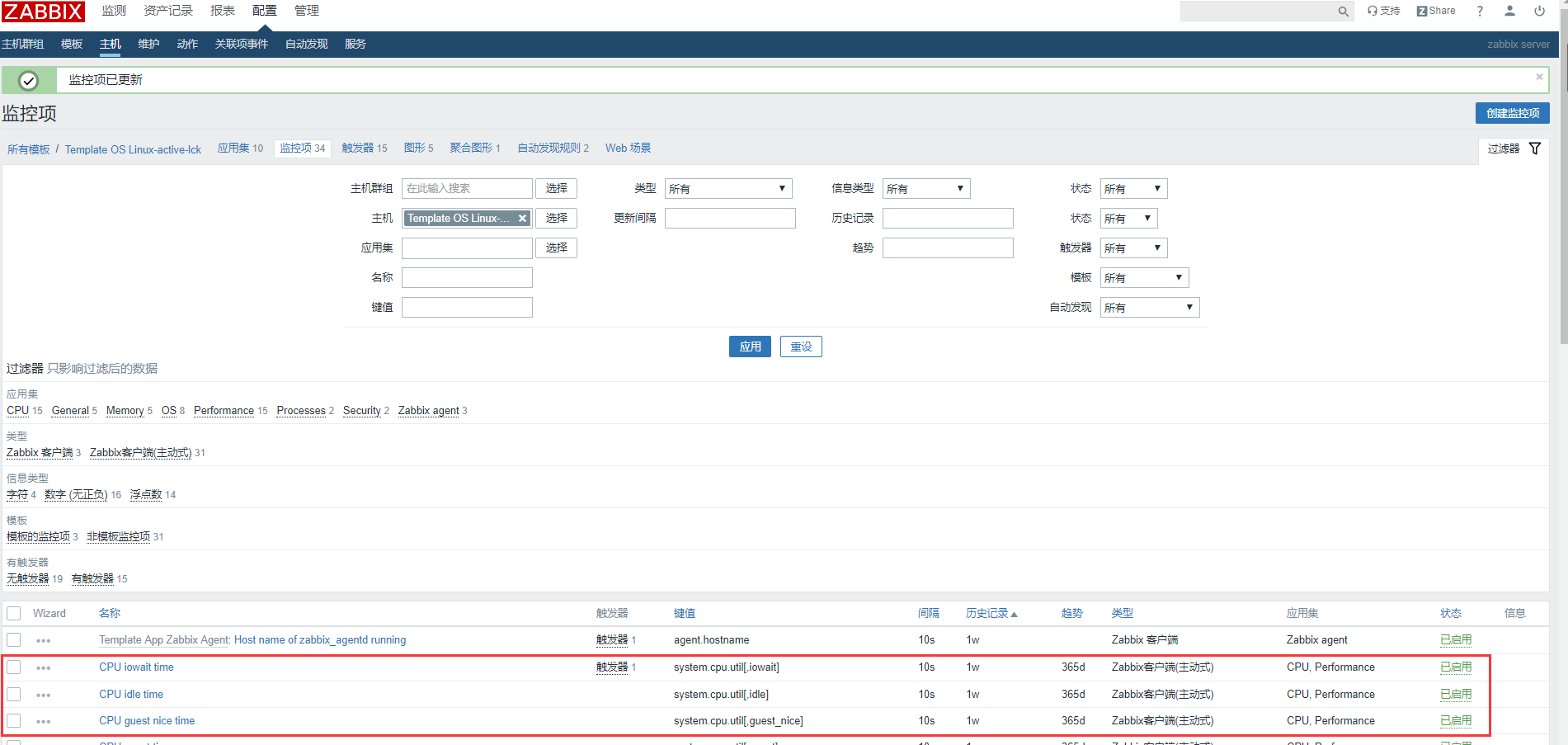Focus the 更新间隔 input field
The width and height of the screenshot is (1568, 745).
[730, 219]
